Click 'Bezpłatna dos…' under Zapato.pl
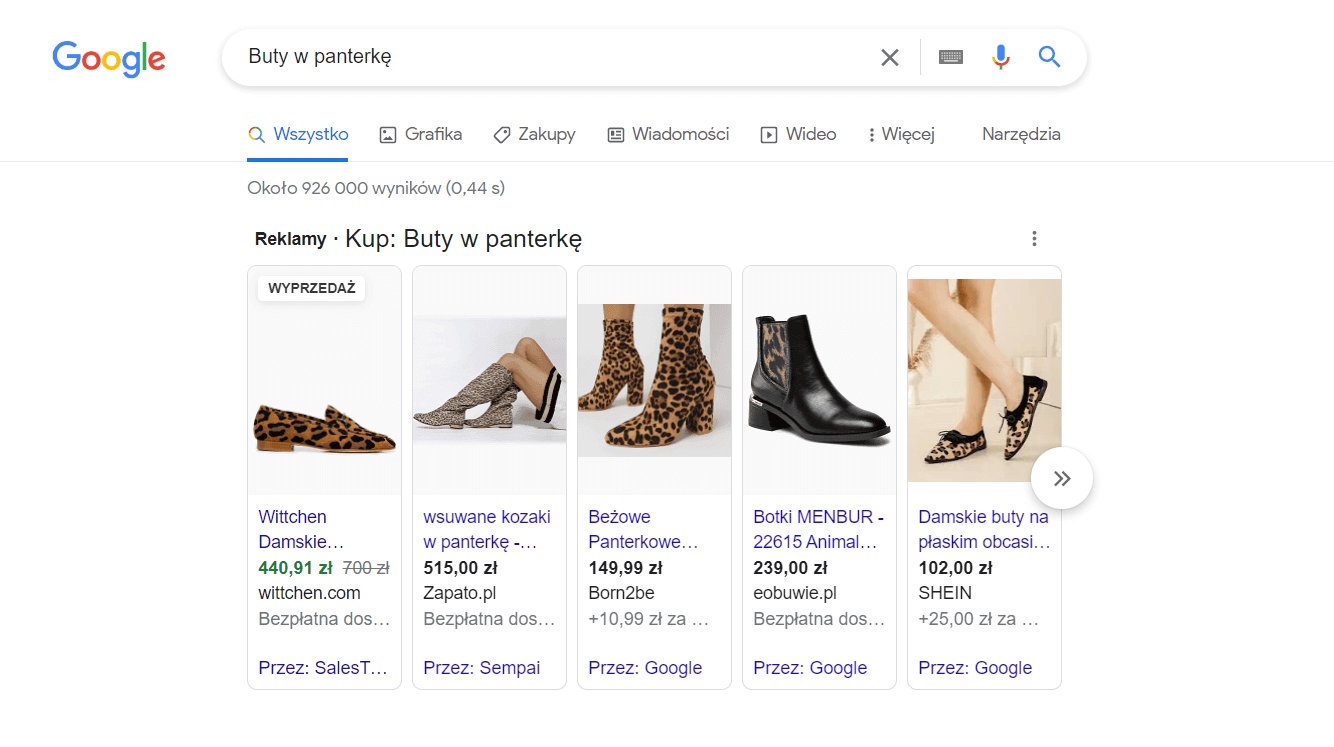 tap(489, 619)
